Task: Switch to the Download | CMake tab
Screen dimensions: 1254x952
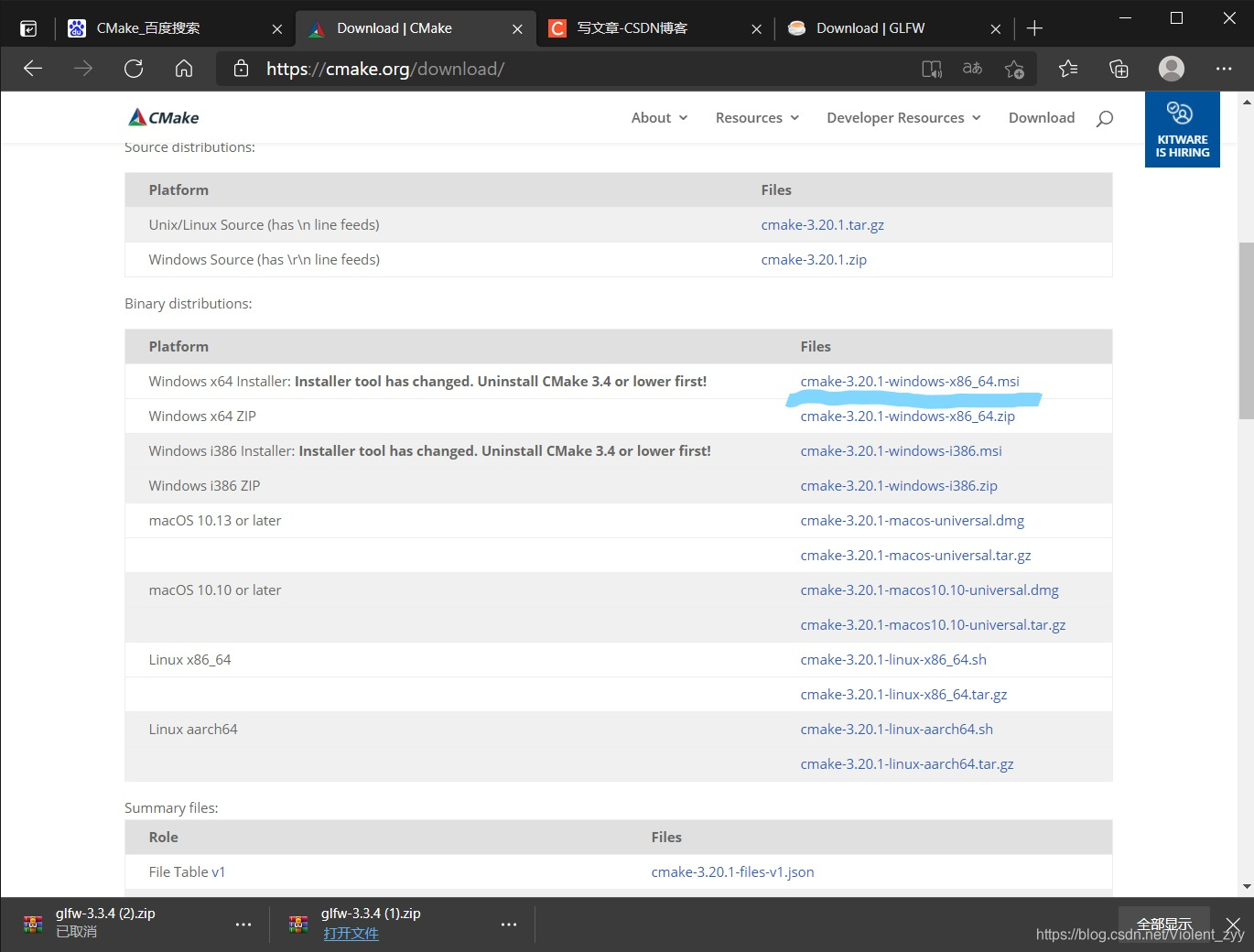Action: [x=414, y=28]
